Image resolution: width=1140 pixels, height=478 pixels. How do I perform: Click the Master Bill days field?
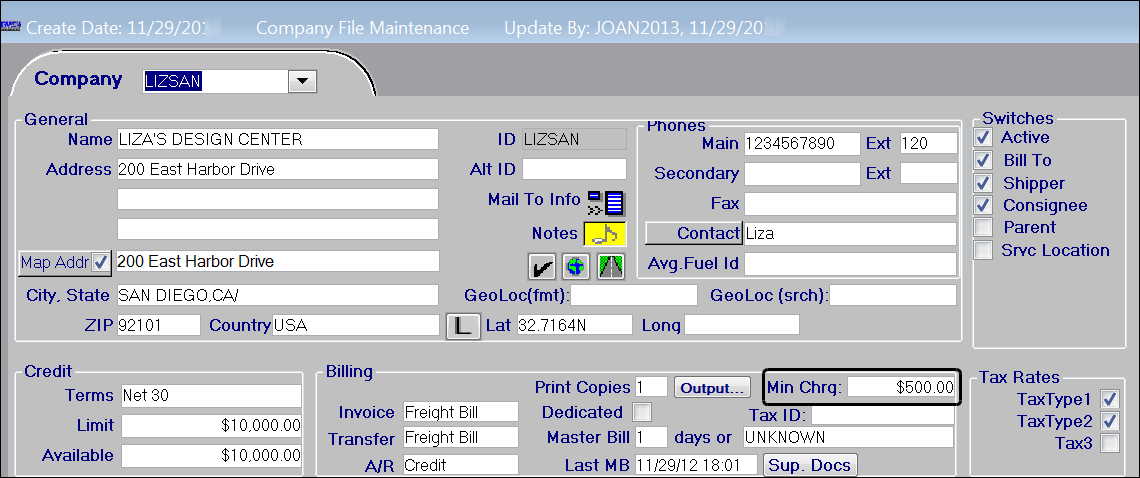[651, 437]
